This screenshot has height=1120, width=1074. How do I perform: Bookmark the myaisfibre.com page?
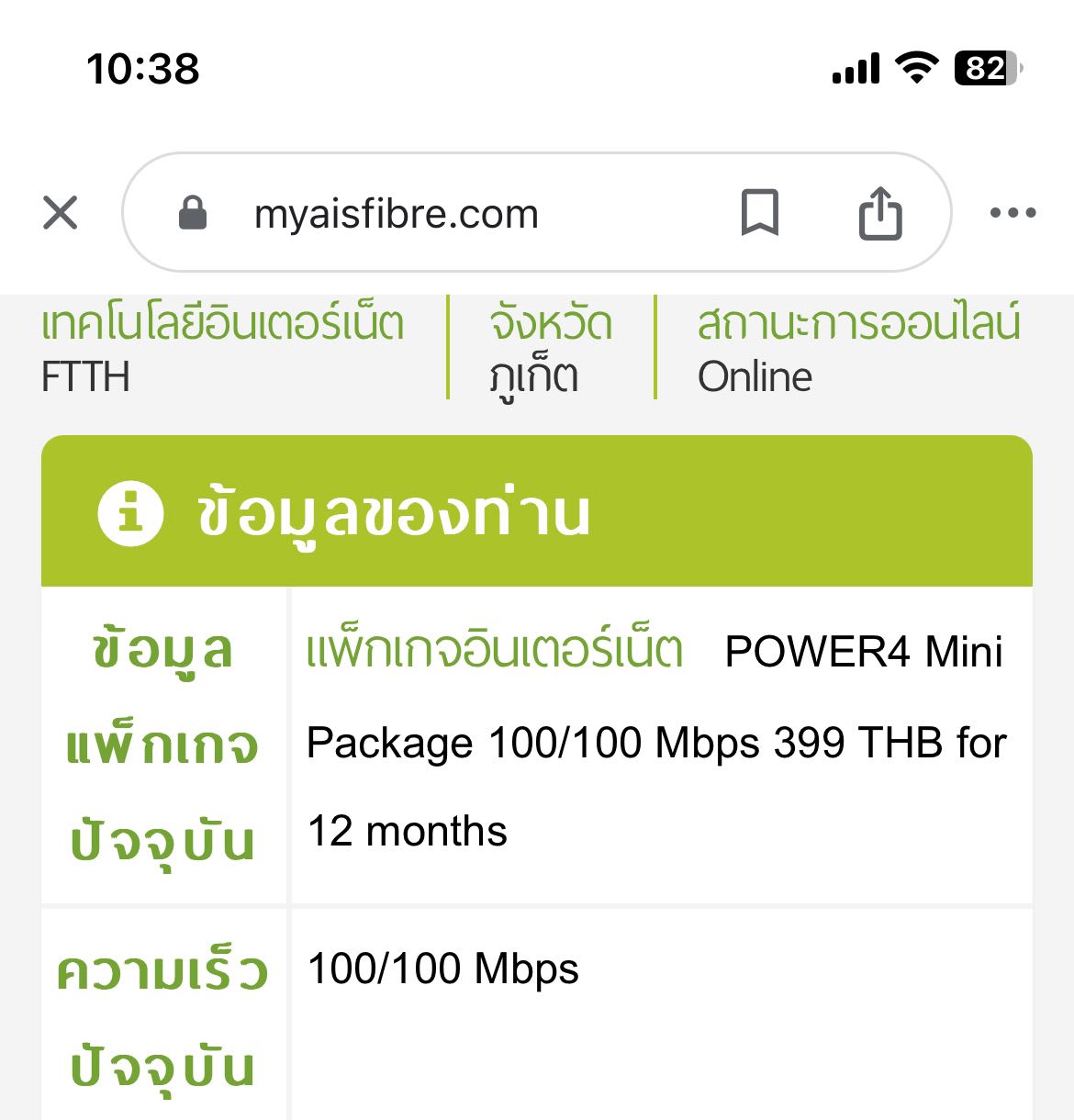point(759,213)
